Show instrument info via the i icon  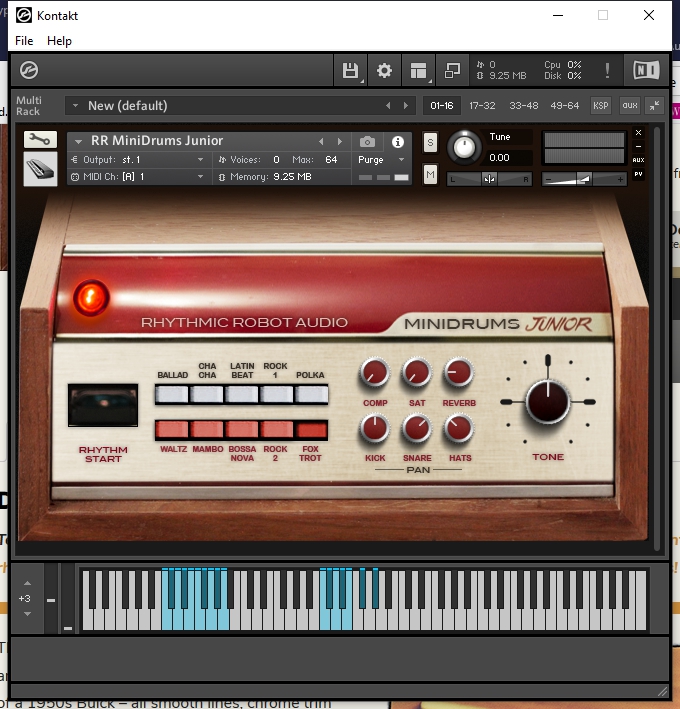coord(398,142)
